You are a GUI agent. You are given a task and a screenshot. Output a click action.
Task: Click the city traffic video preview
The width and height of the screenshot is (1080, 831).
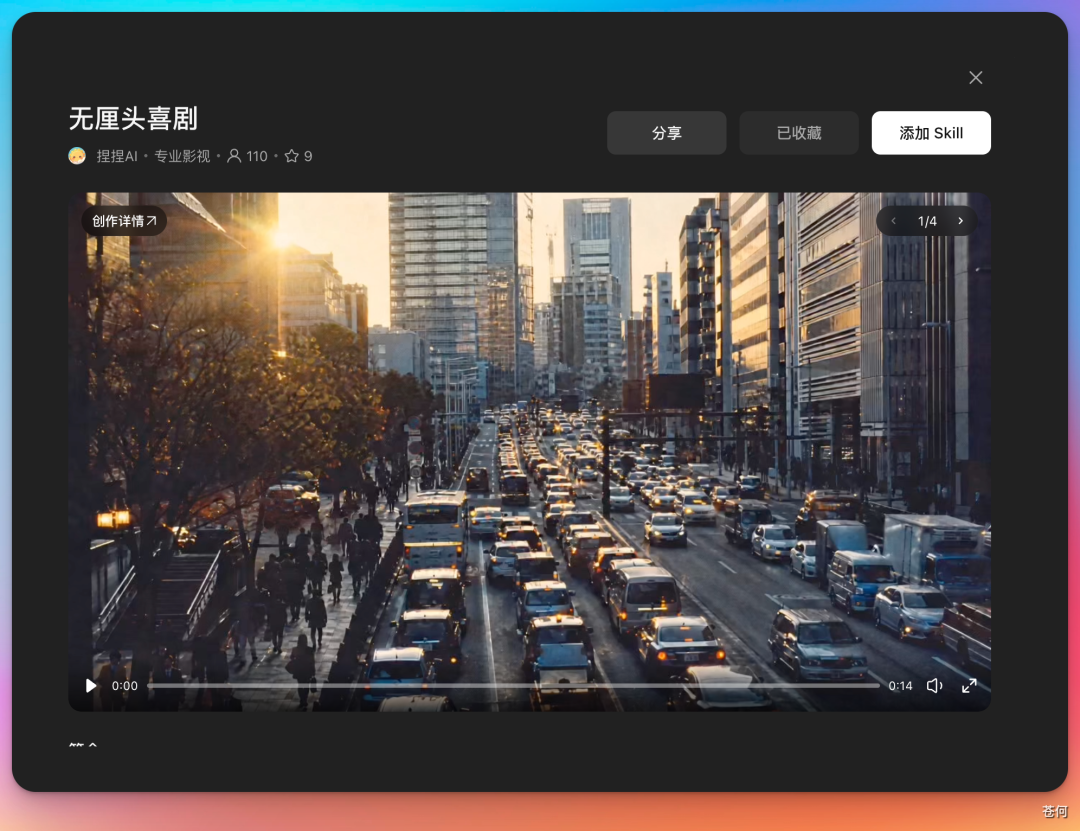(529, 451)
